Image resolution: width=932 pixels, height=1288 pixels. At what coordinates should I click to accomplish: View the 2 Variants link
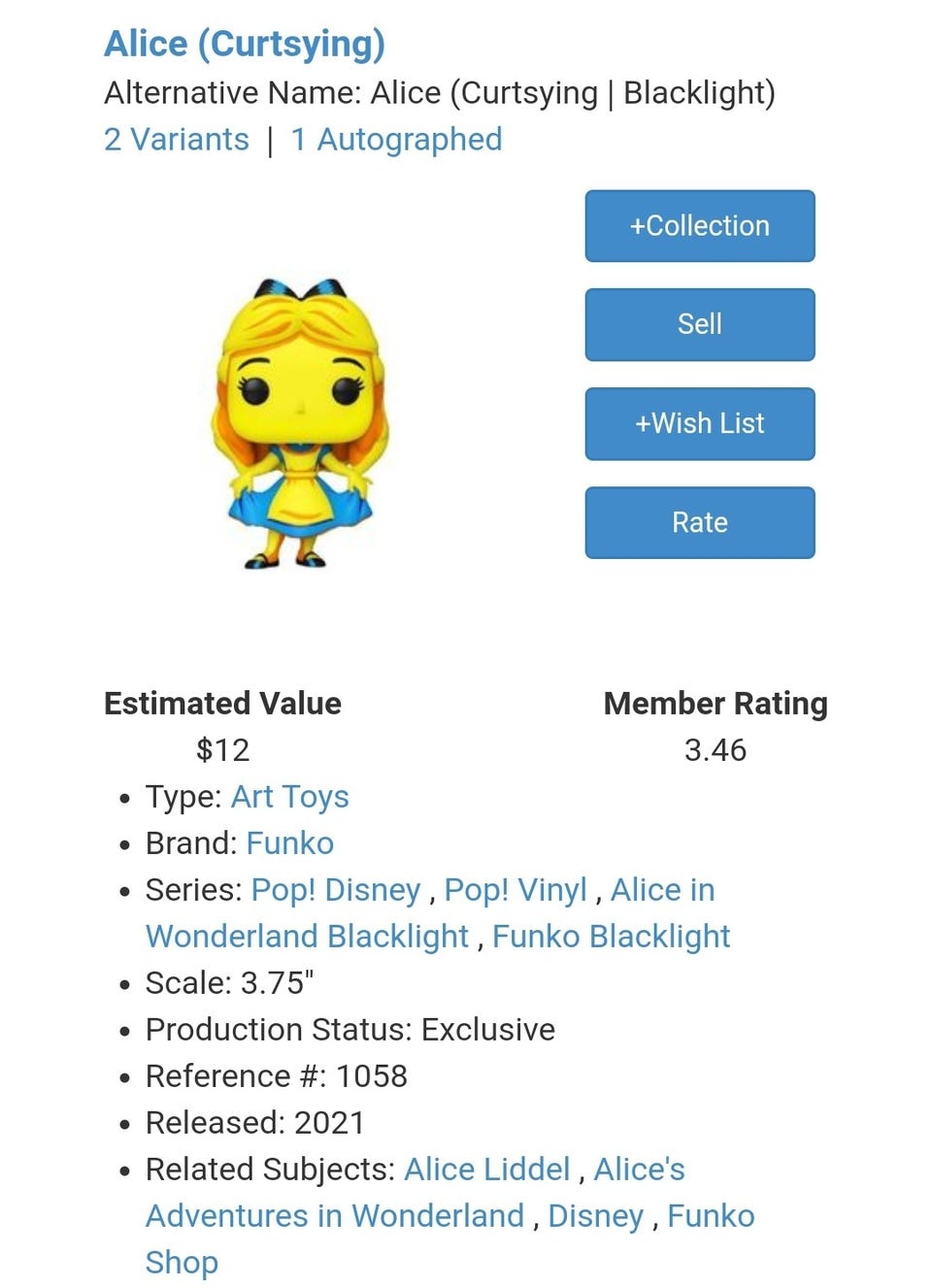[177, 140]
